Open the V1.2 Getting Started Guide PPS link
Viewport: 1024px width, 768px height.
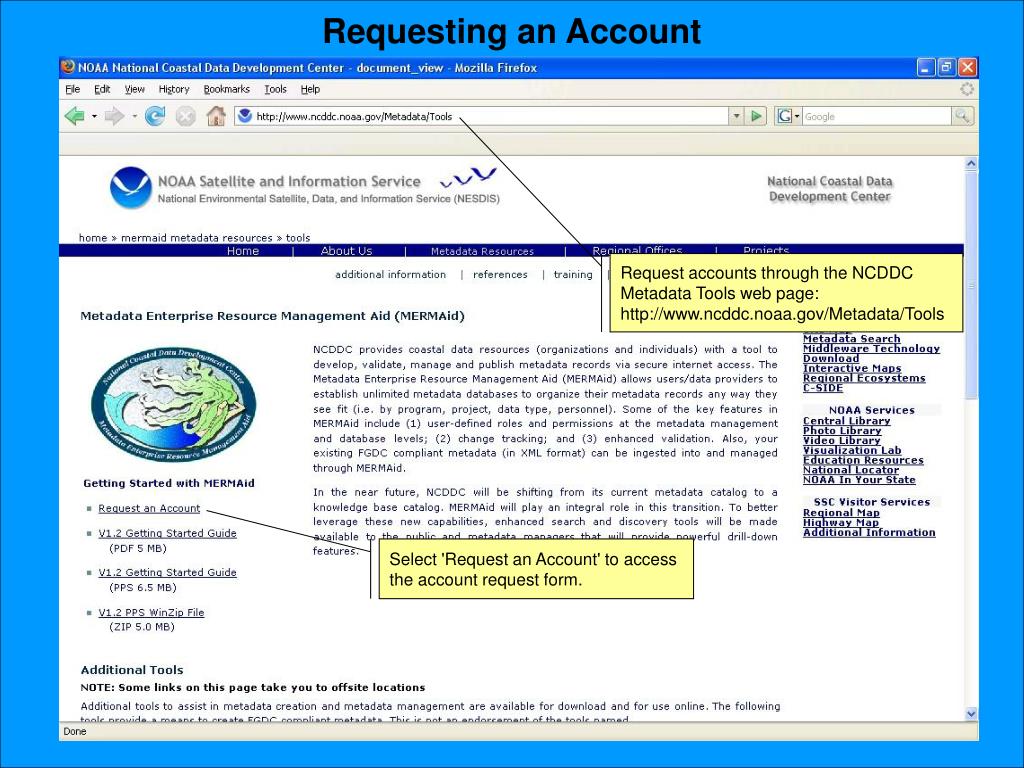point(168,572)
